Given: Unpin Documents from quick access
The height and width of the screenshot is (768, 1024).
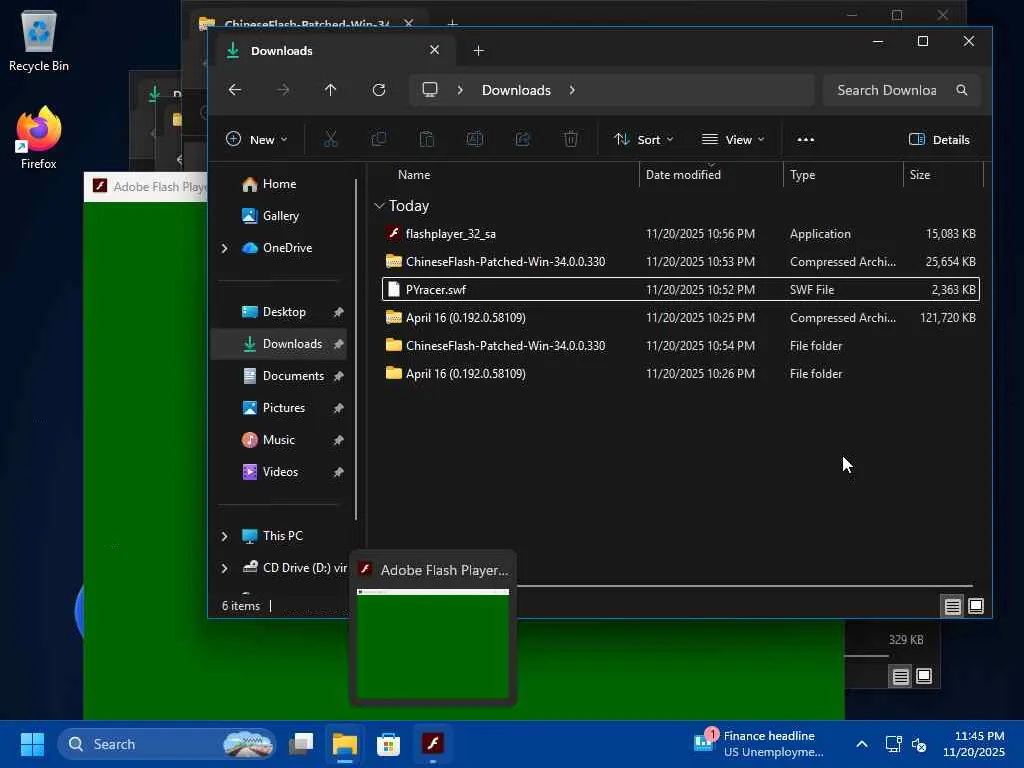Looking at the screenshot, I should point(338,376).
